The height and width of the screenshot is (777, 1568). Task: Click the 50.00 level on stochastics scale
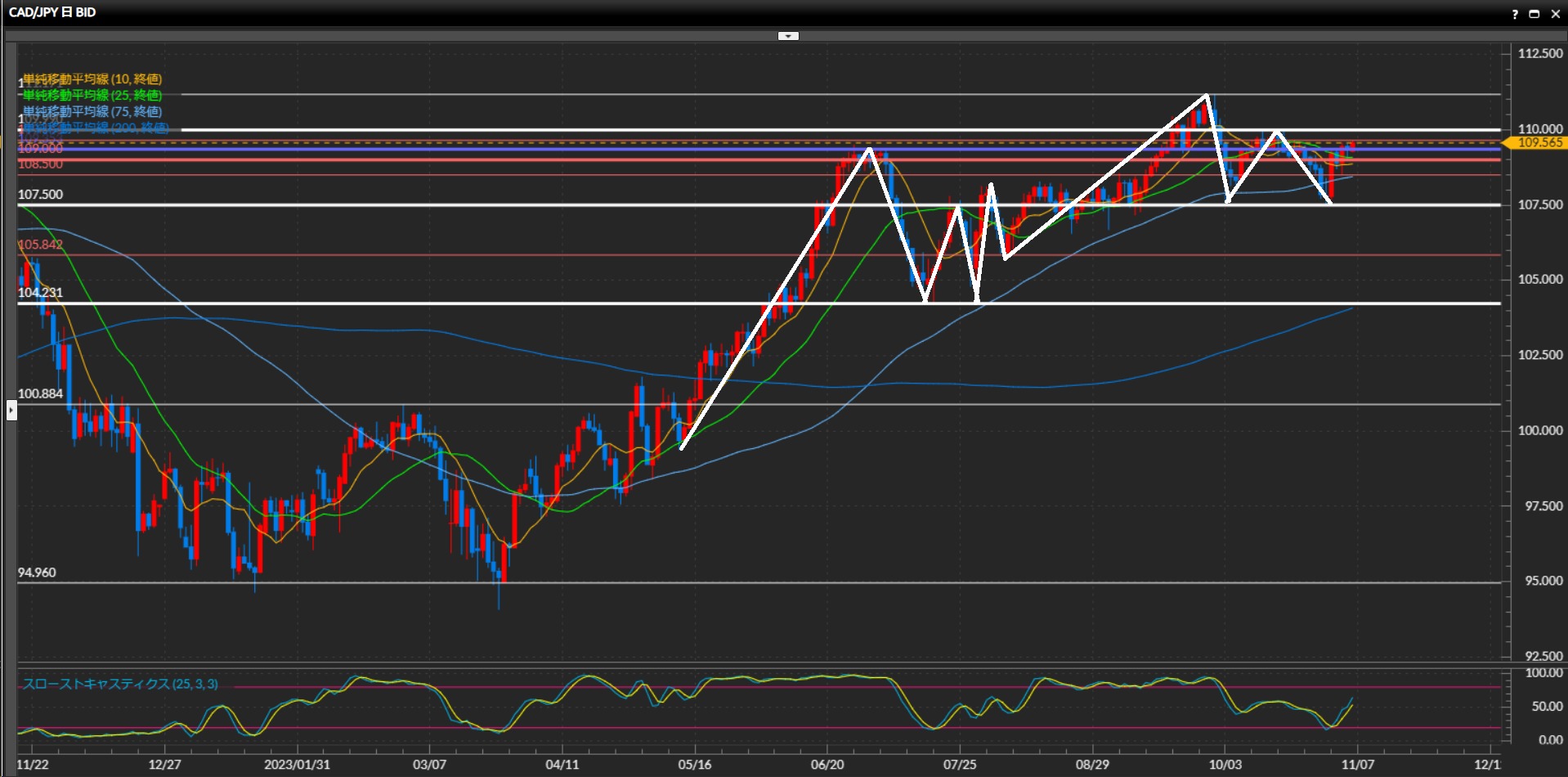1546,706
